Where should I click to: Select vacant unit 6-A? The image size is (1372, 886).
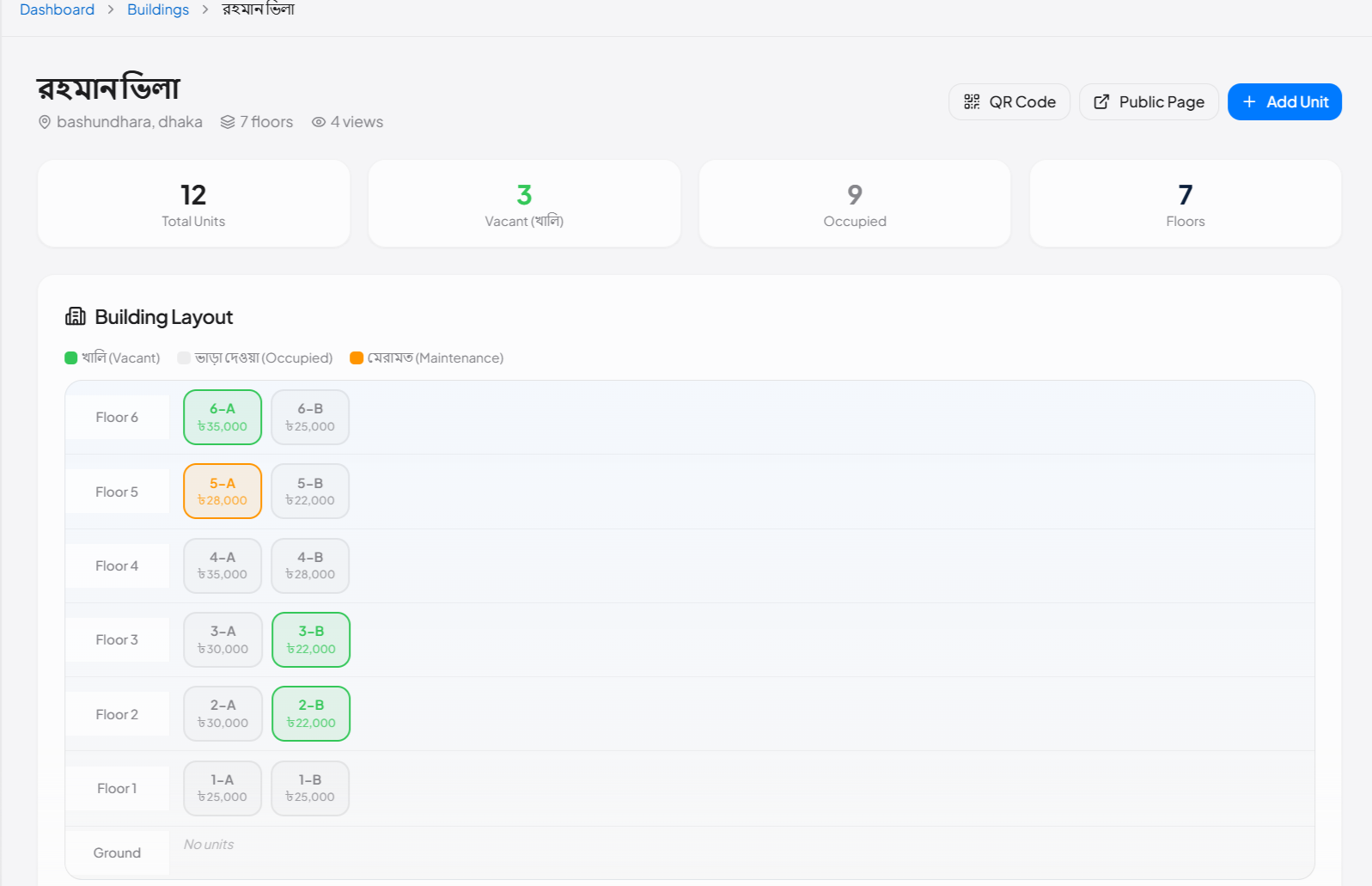click(x=223, y=418)
